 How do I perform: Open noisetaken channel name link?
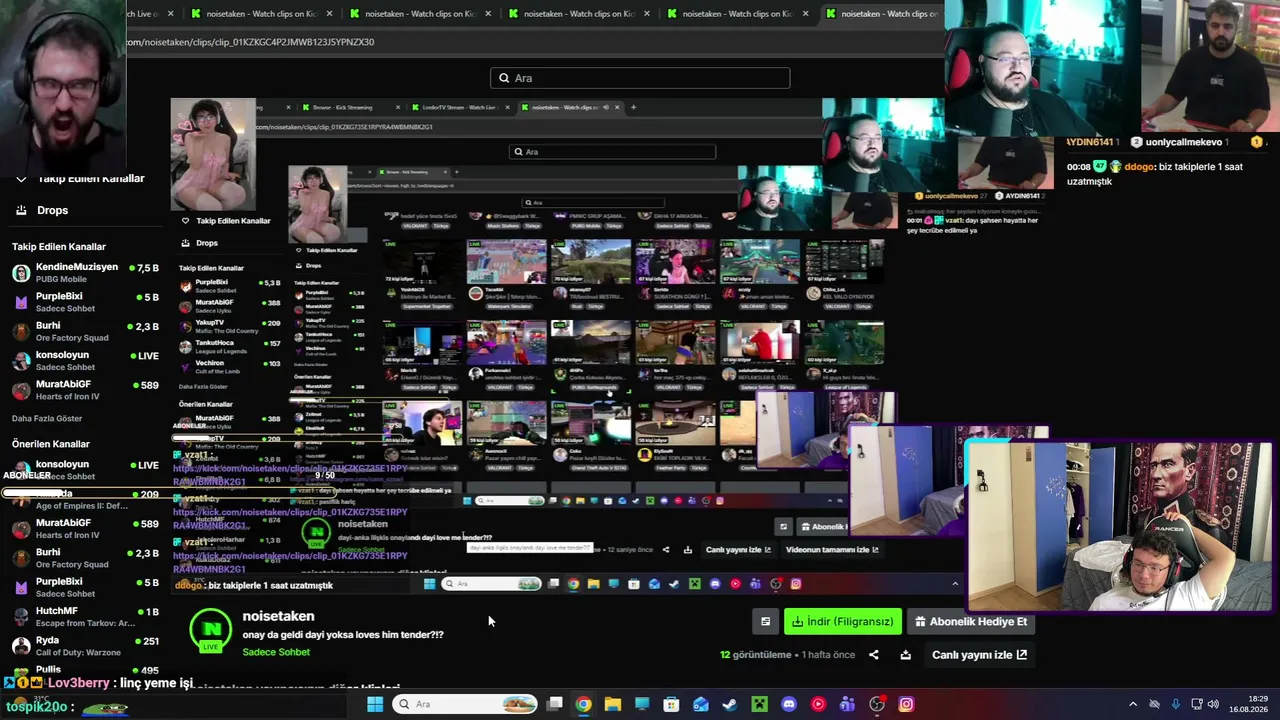click(278, 616)
